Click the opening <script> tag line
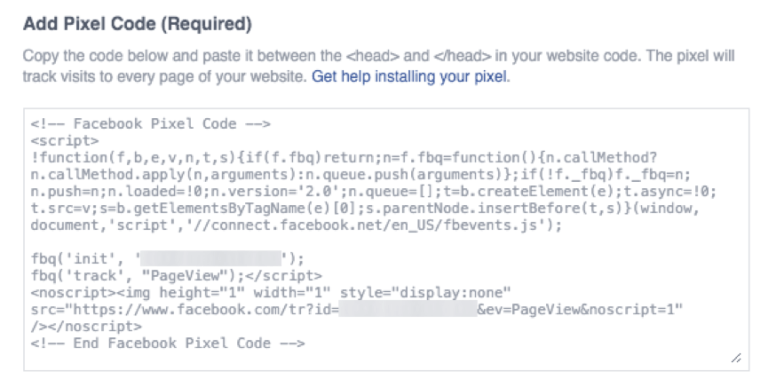Image resolution: width=768 pixels, height=387 pixels. pyautogui.click(x=65, y=141)
